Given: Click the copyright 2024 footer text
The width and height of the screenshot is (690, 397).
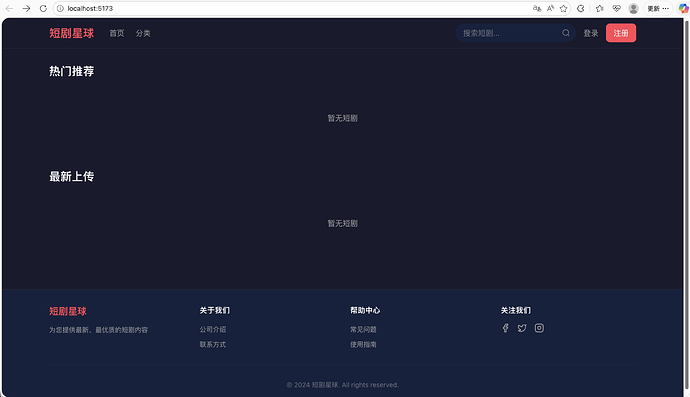Looking at the screenshot, I should pyautogui.click(x=342, y=385).
